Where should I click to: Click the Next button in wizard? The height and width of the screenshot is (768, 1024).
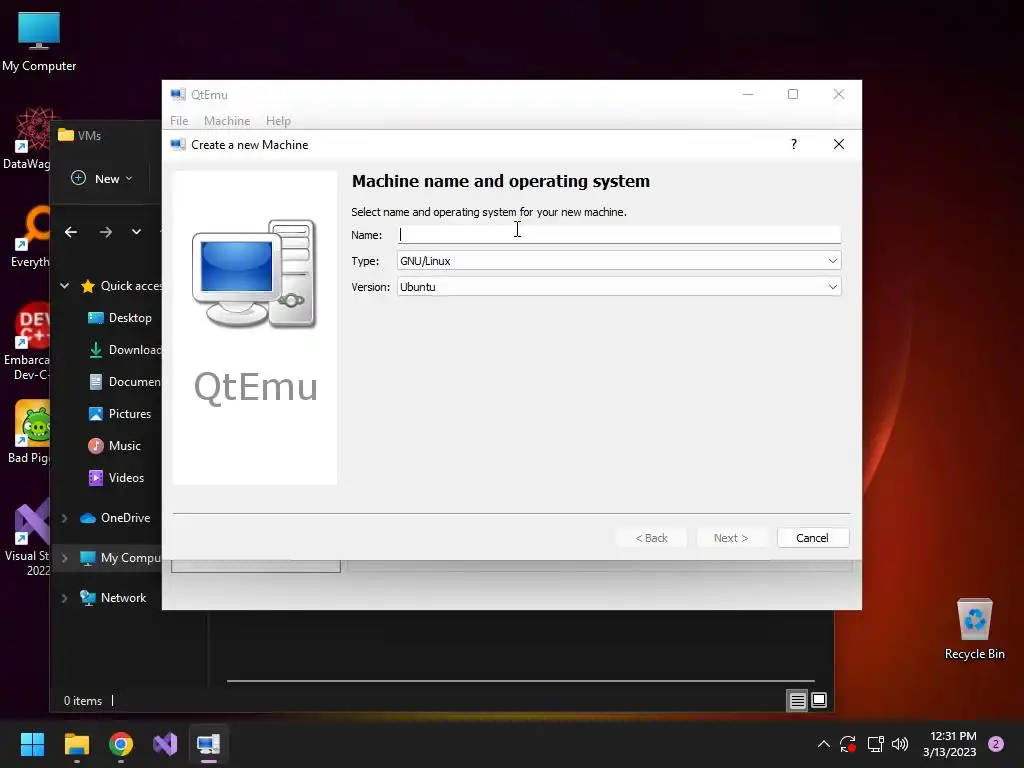731,537
